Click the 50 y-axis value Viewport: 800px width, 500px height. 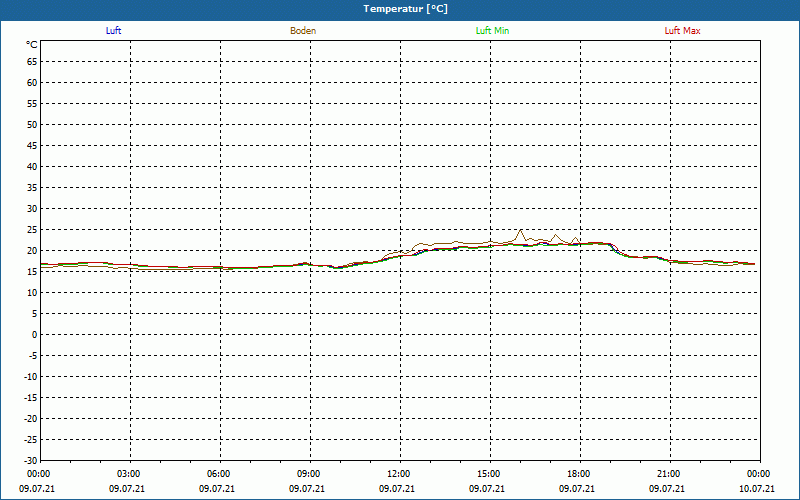(32, 124)
